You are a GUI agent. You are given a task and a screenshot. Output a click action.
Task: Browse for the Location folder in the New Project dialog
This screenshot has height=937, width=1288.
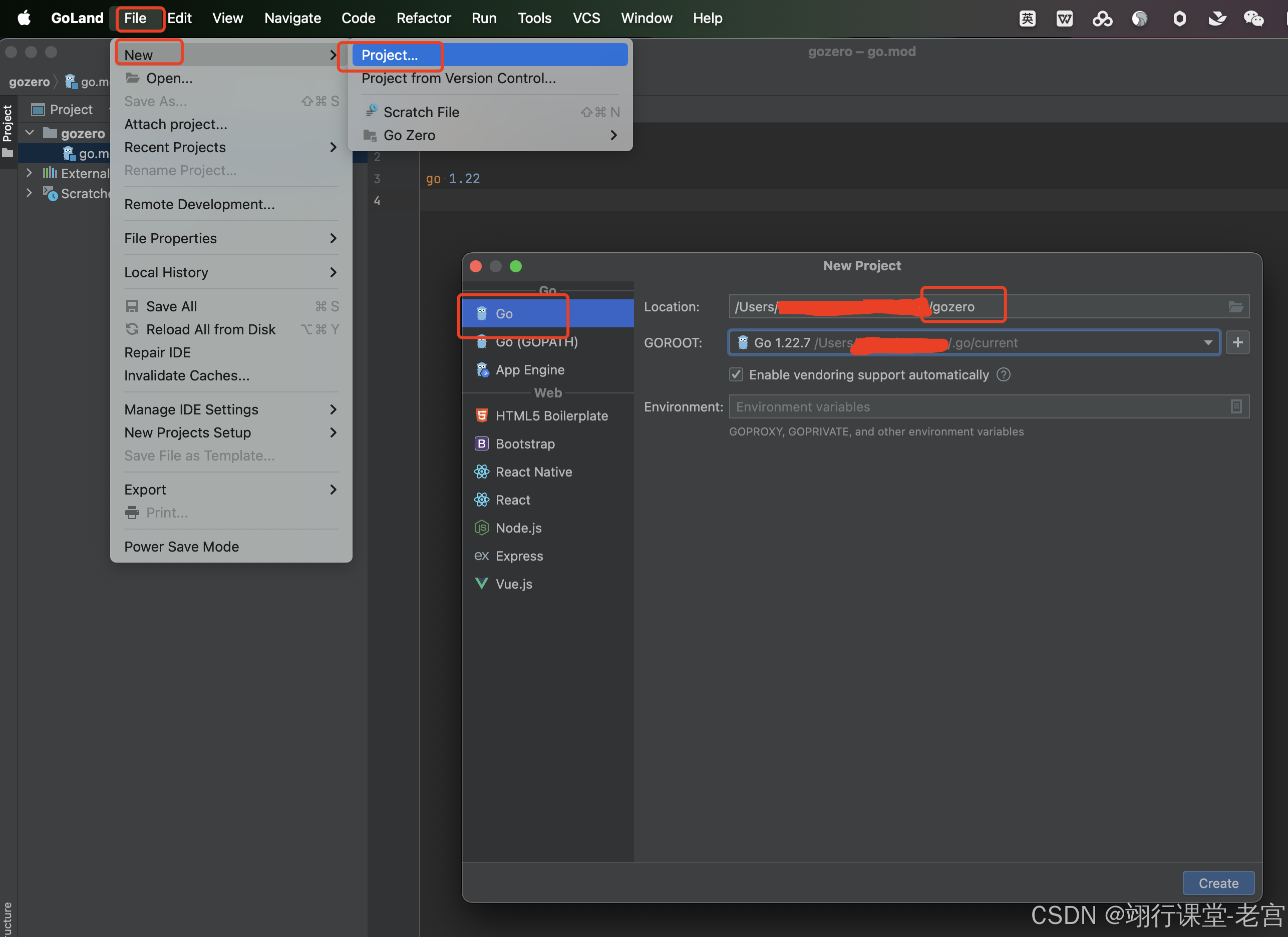click(x=1236, y=307)
